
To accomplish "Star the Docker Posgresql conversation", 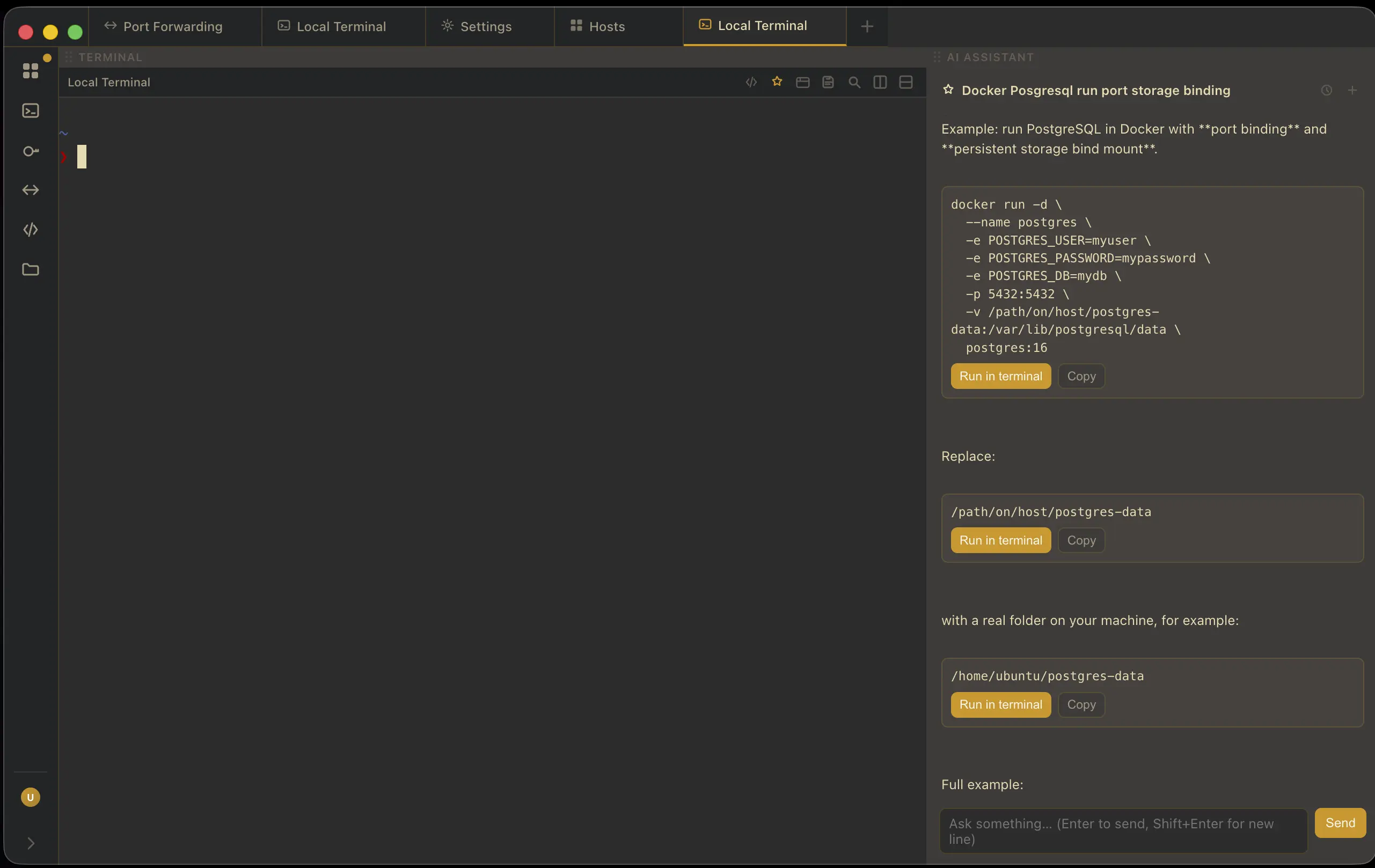I will tap(948, 90).
